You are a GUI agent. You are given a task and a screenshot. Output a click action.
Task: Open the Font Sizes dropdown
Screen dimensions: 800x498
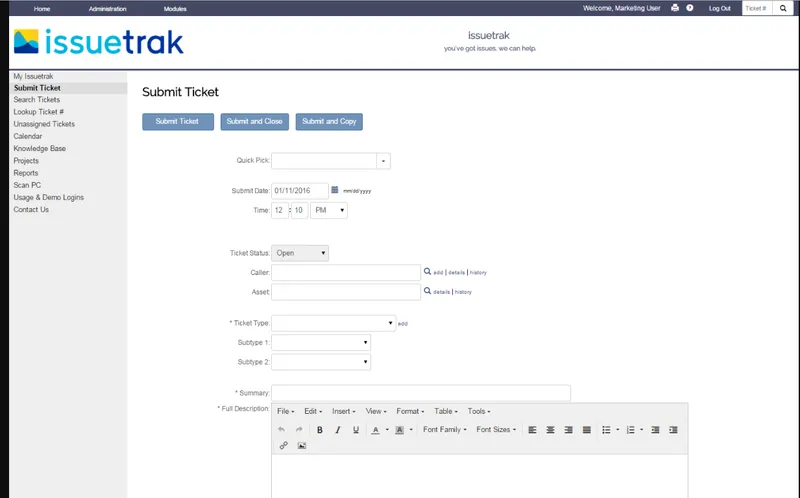496,430
